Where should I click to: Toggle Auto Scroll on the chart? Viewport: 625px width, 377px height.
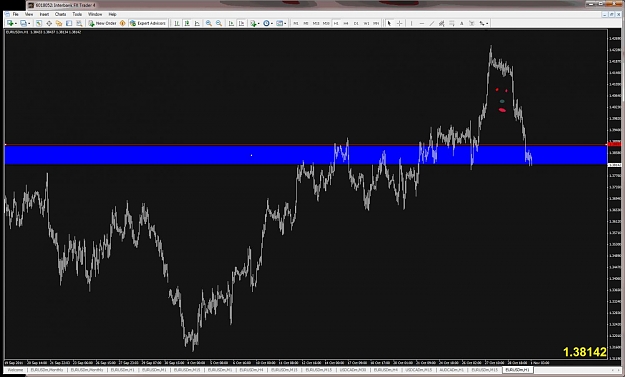click(231, 24)
